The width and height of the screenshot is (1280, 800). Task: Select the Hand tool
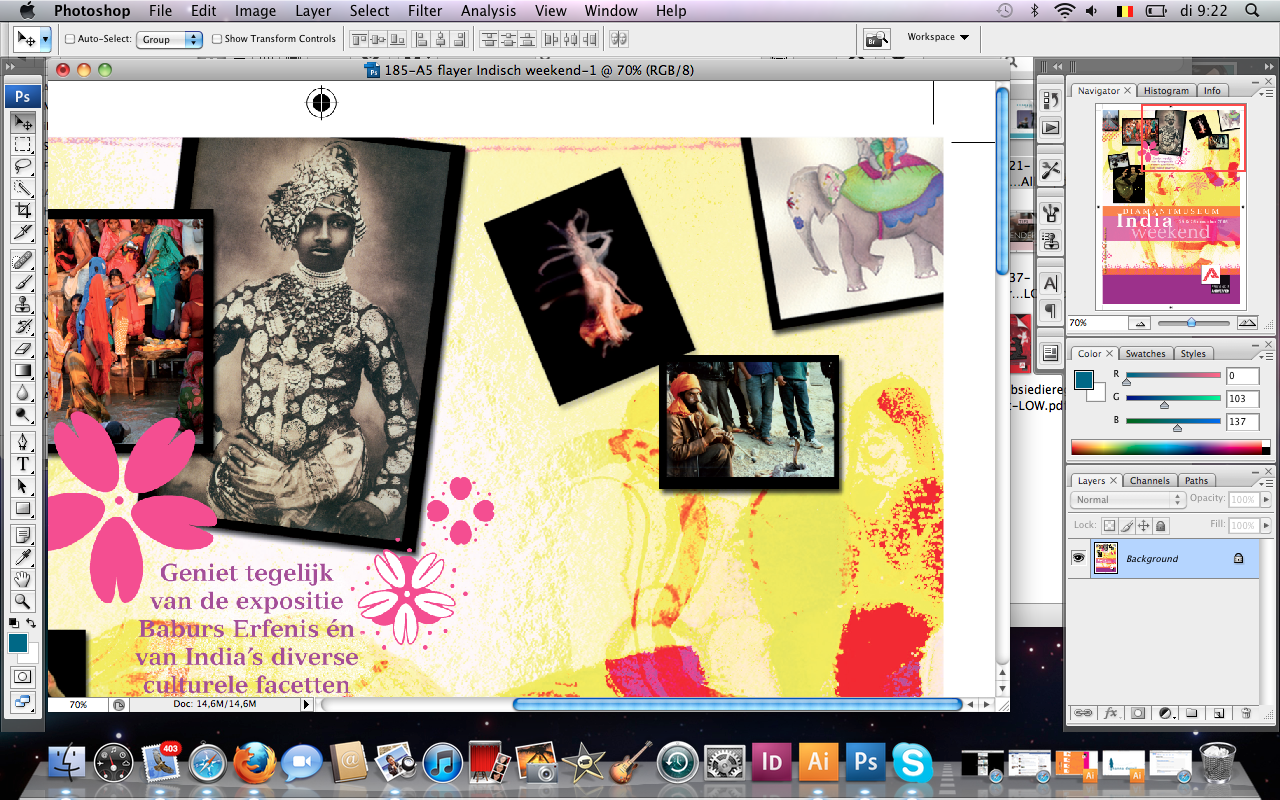22,578
